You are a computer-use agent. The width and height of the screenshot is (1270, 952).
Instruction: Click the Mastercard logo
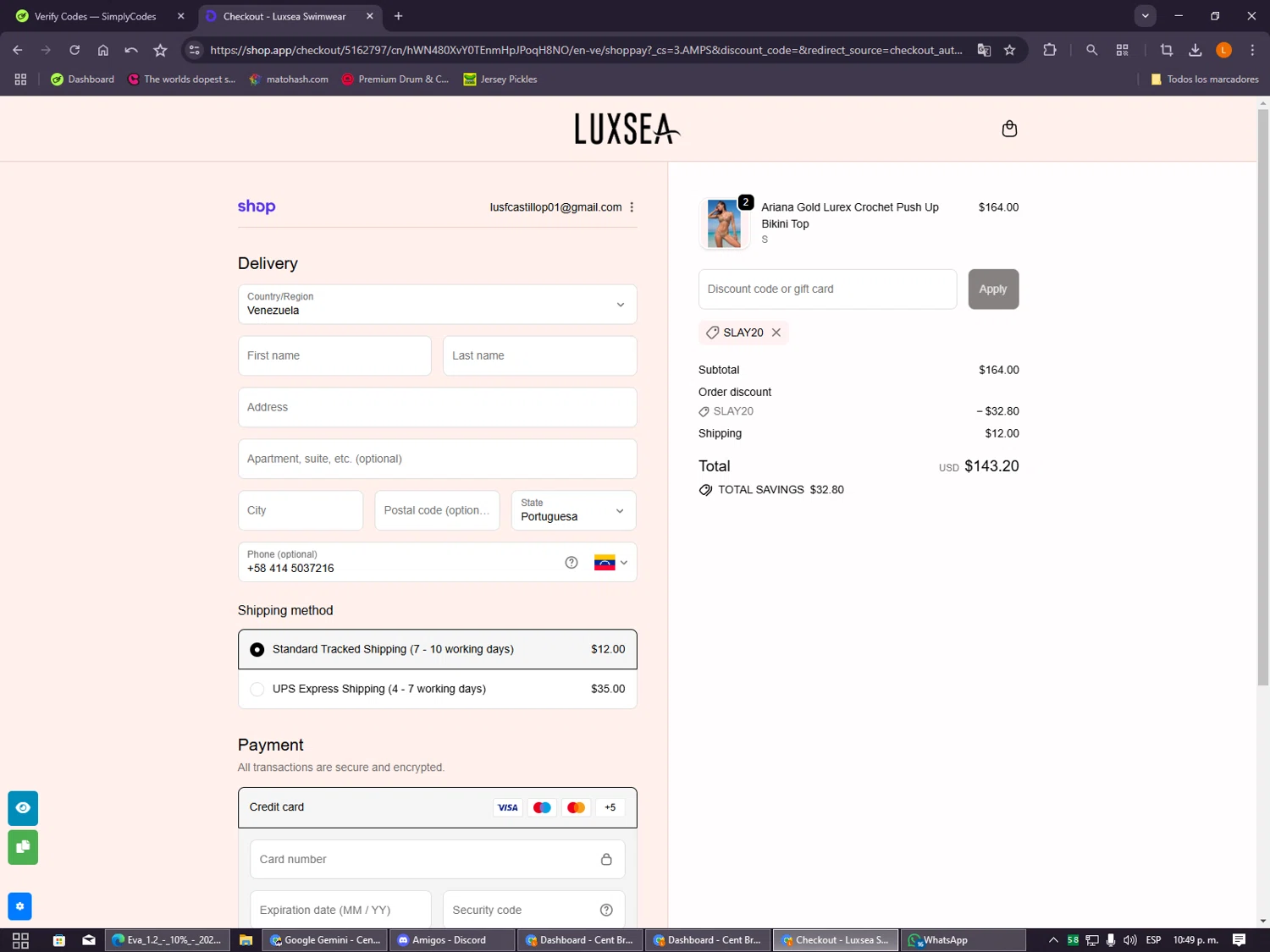pos(576,807)
